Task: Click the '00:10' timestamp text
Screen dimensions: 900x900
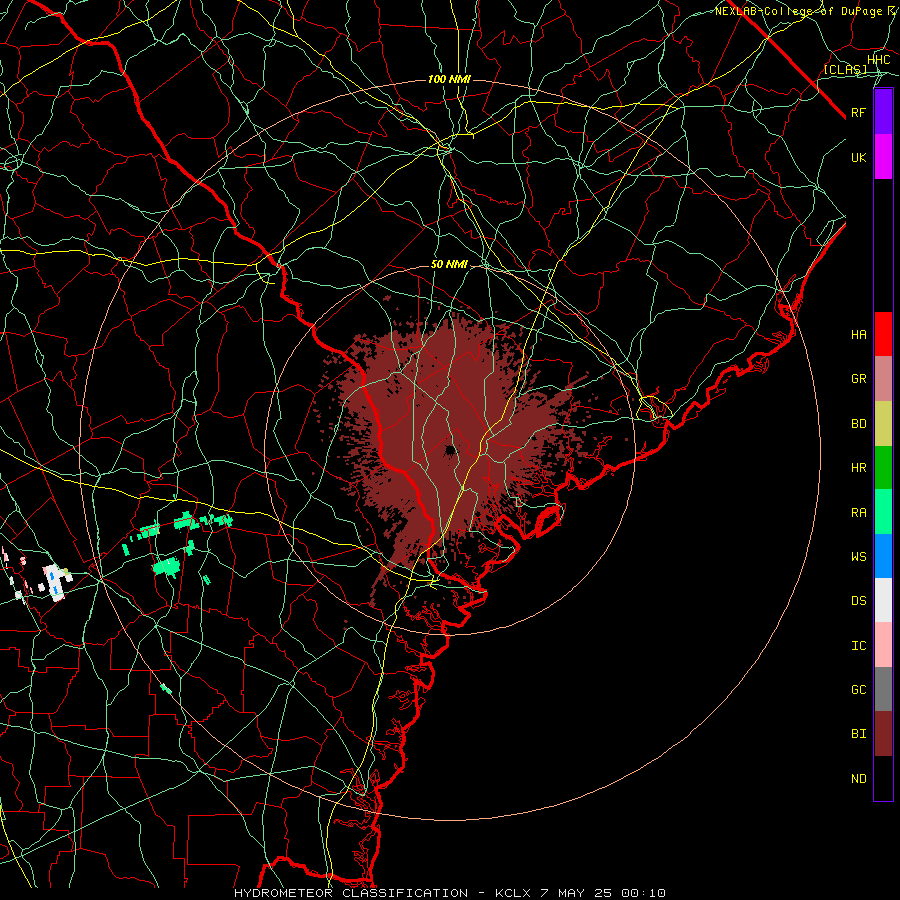Action: pyautogui.click(x=643, y=893)
